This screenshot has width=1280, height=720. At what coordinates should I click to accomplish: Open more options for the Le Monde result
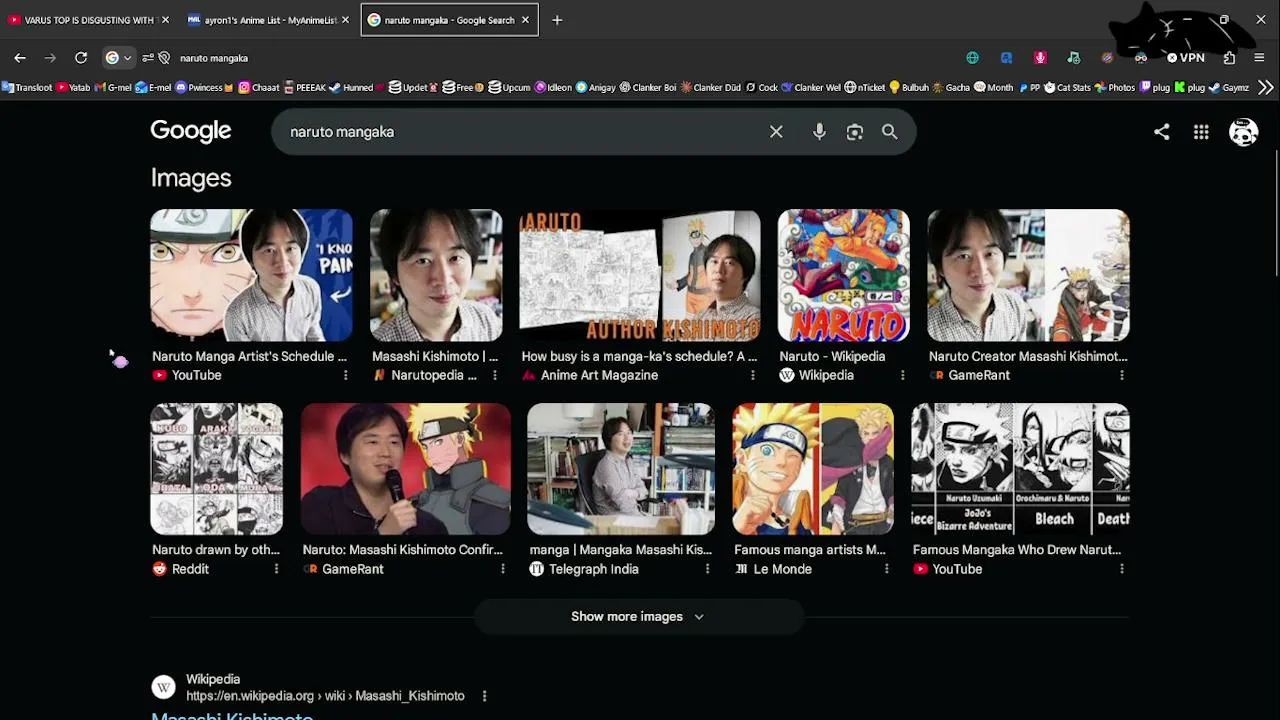[x=886, y=569]
